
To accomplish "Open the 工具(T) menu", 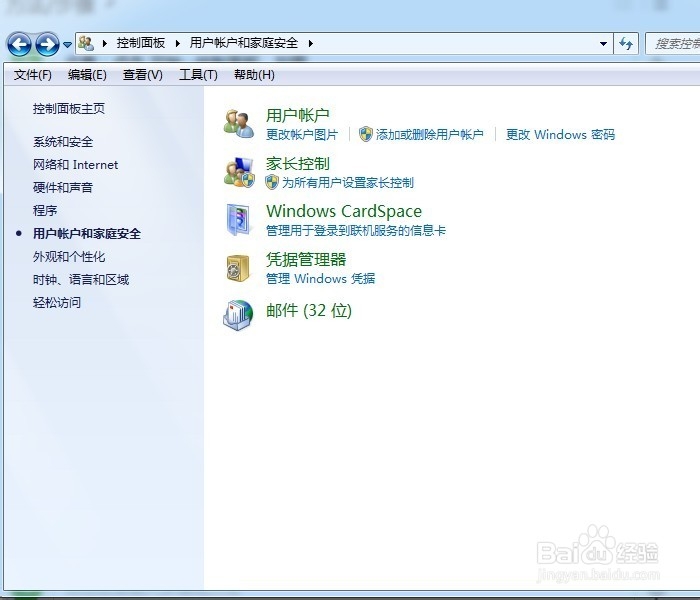I will (198, 75).
